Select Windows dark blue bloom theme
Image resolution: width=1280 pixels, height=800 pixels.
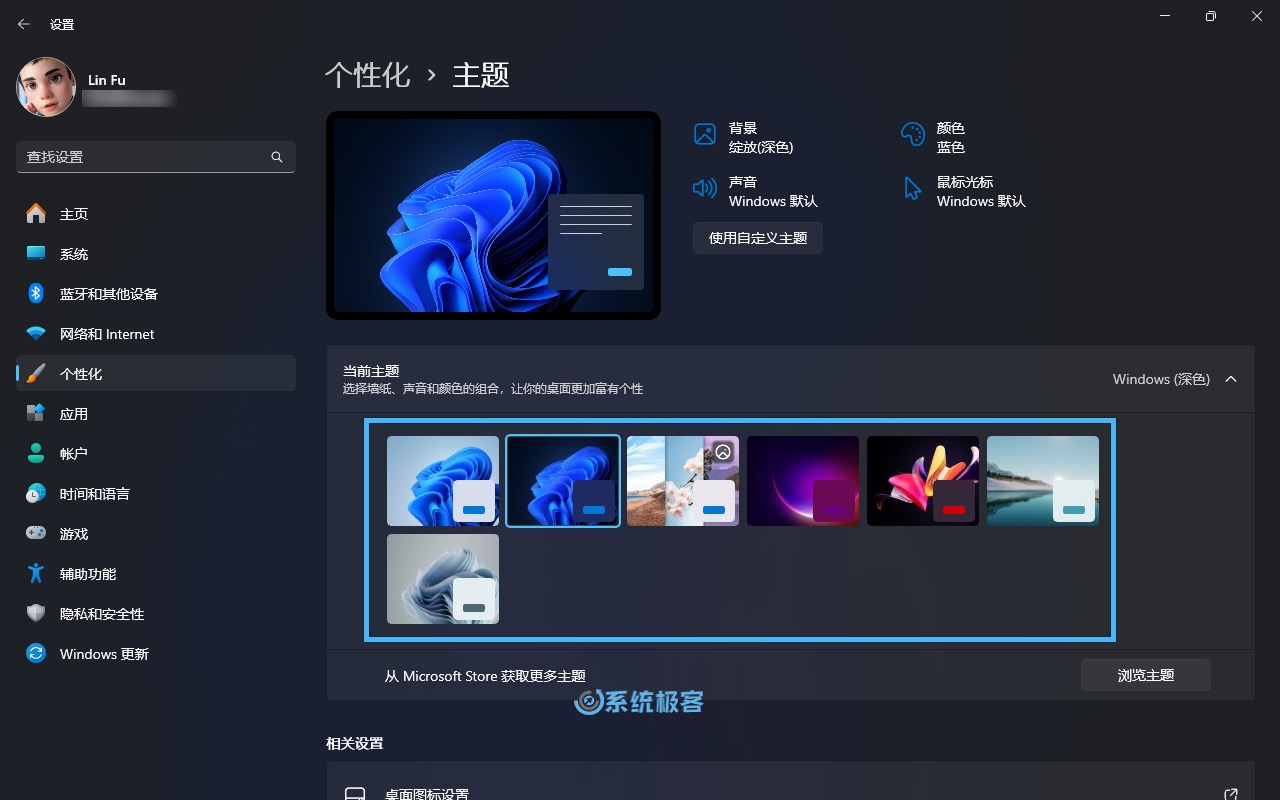click(x=563, y=481)
